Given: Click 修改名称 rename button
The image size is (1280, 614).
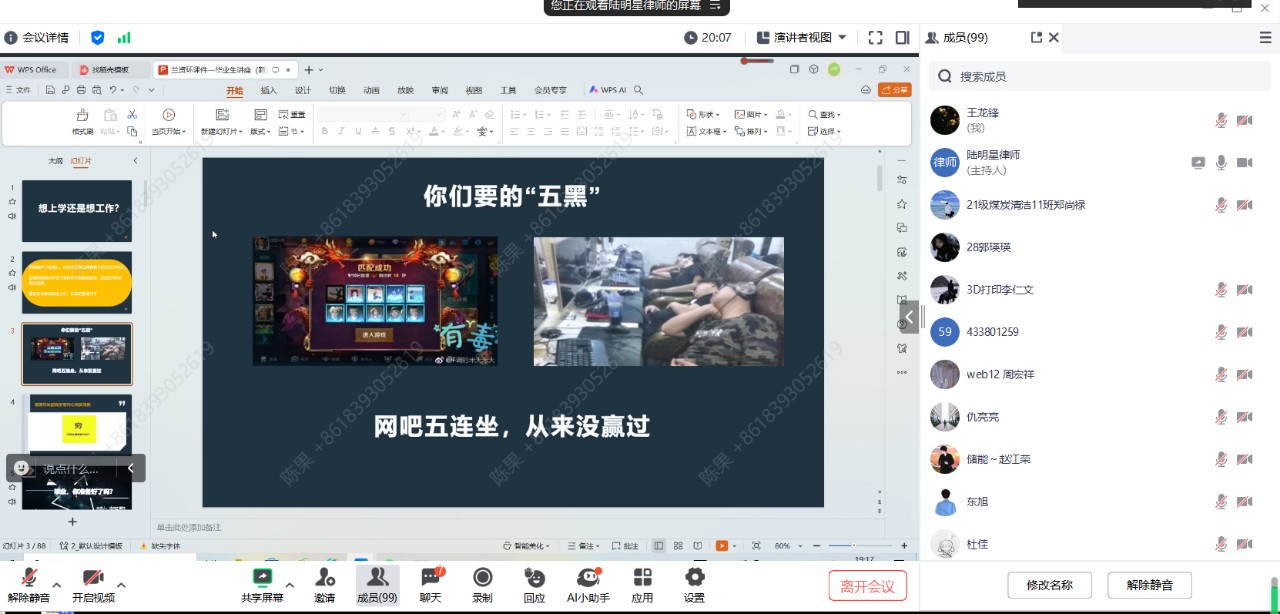Looking at the screenshot, I should [x=1049, y=585].
